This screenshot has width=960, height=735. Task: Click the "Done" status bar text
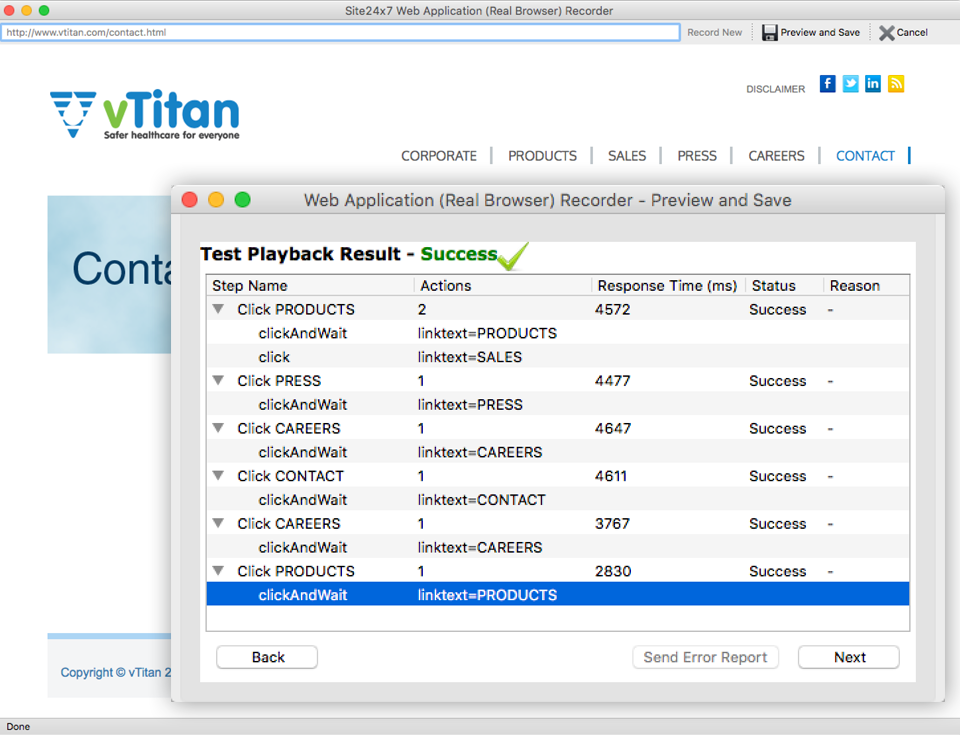(x=18, y=726)
